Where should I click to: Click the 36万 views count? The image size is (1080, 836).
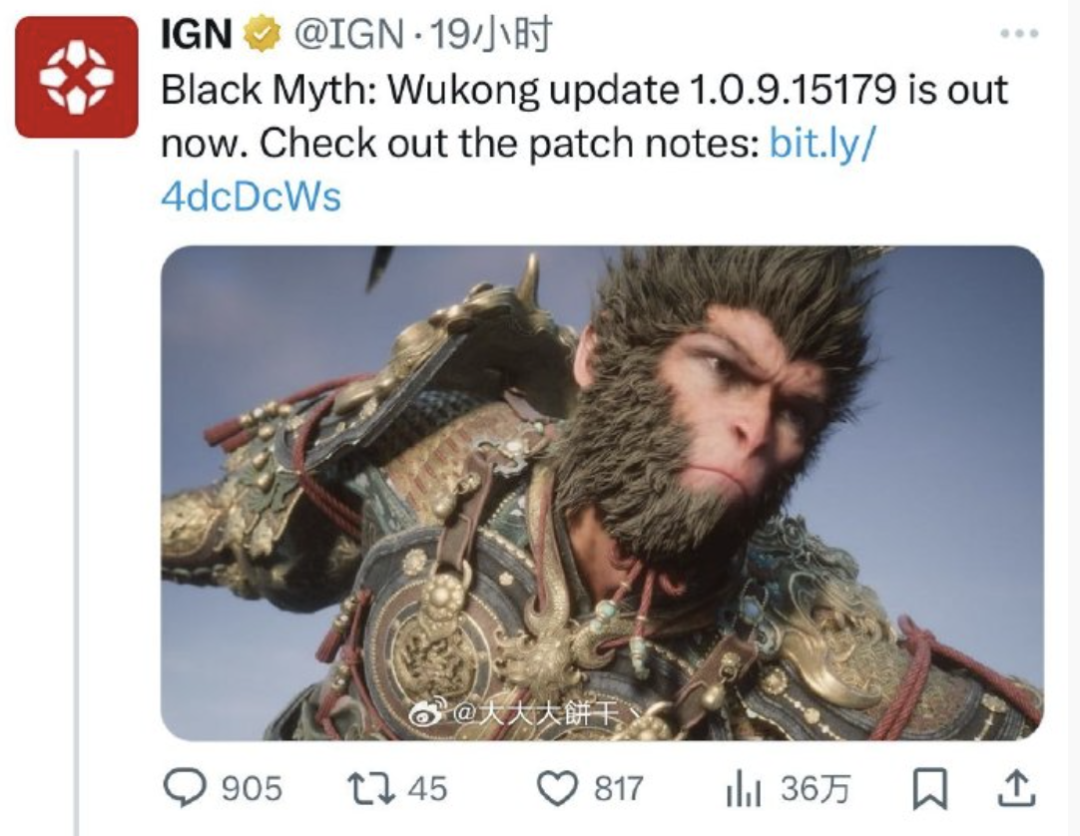coord(816,789)
